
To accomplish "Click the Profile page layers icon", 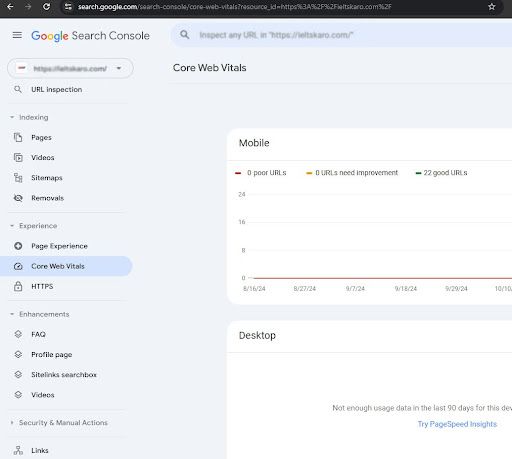I will (x=18, y=354).
